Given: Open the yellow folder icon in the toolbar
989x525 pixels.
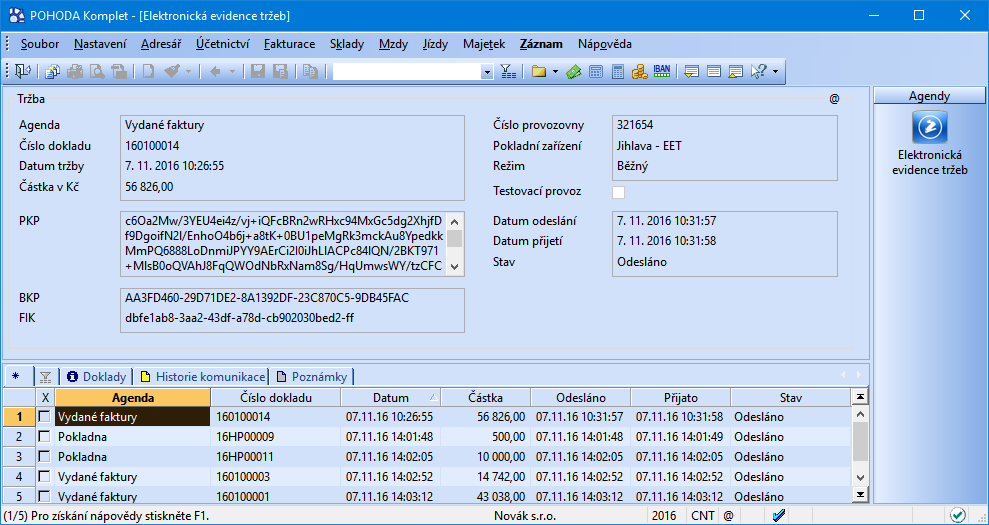Looking at the screenshot, I should point(539,72).
